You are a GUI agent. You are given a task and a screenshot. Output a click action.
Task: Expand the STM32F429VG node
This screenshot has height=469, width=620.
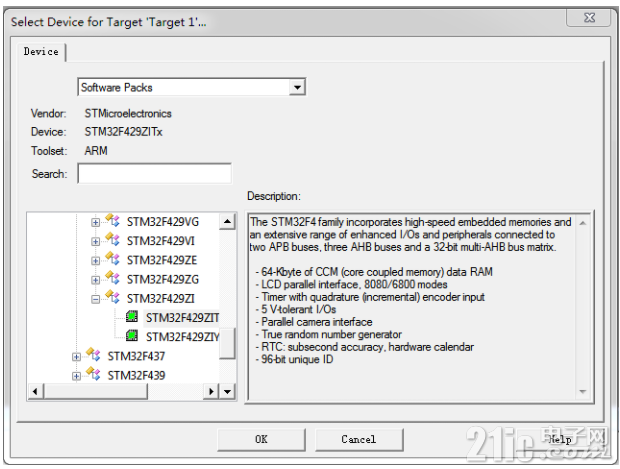click(95, 222)
